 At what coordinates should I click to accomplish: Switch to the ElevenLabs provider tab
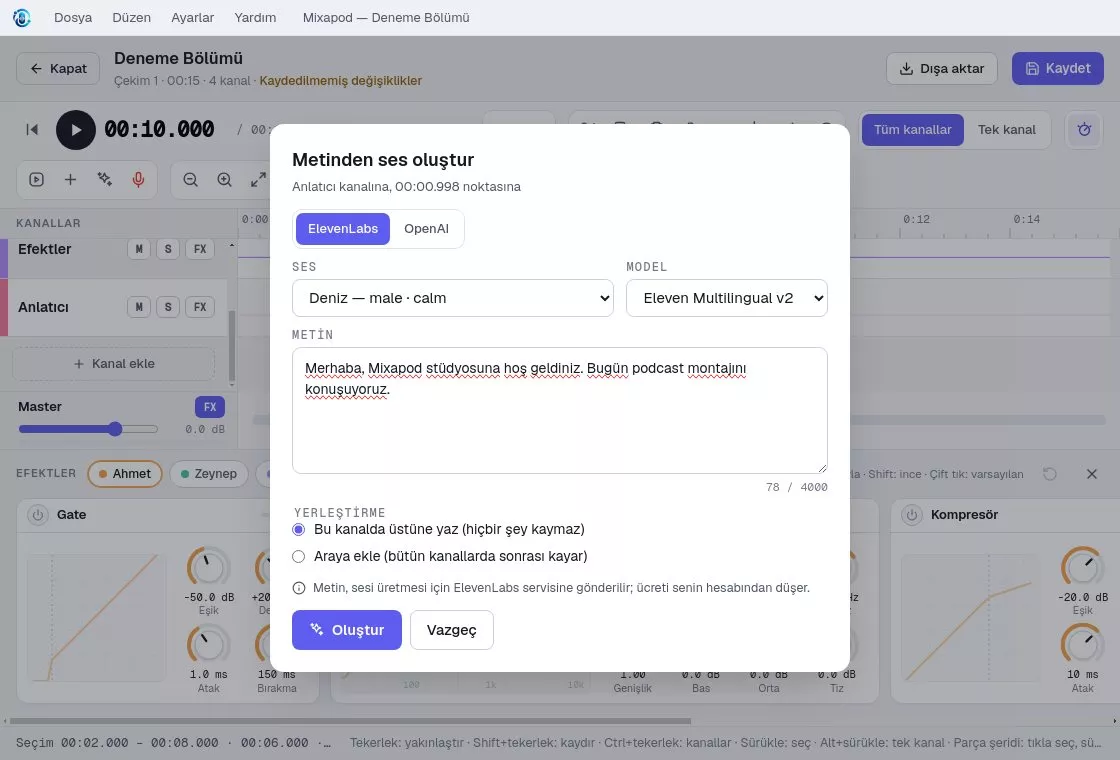coord(343,229)
